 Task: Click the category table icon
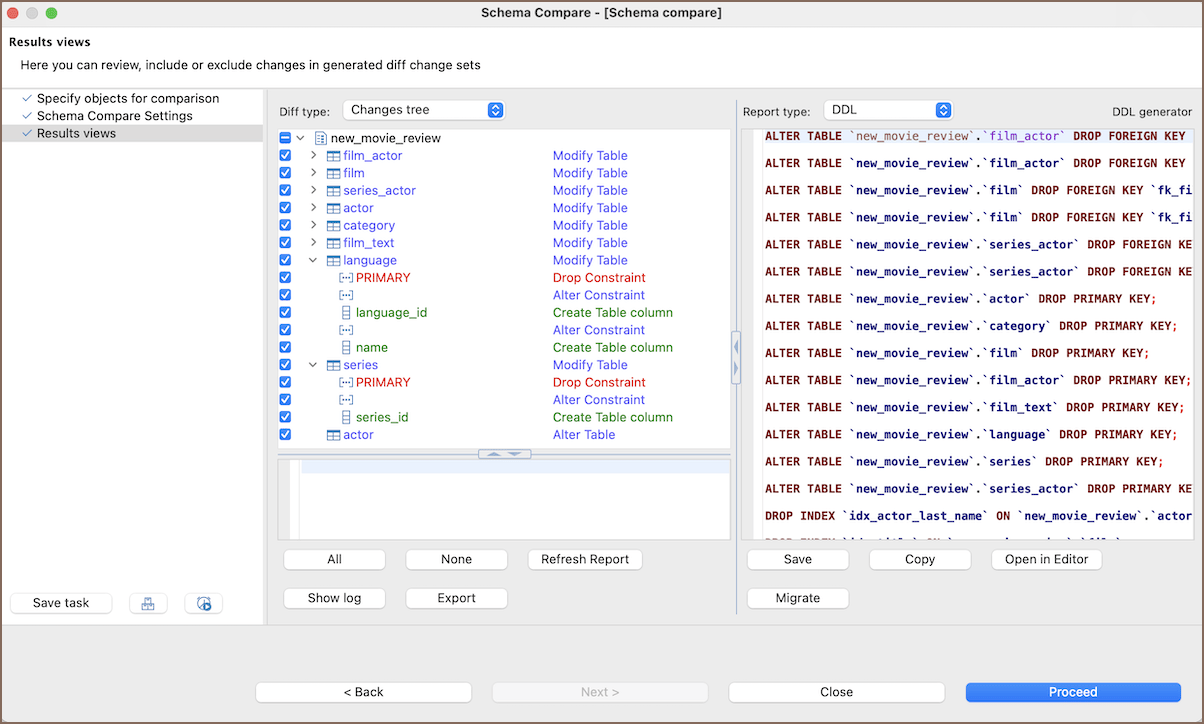click(334, 226)
